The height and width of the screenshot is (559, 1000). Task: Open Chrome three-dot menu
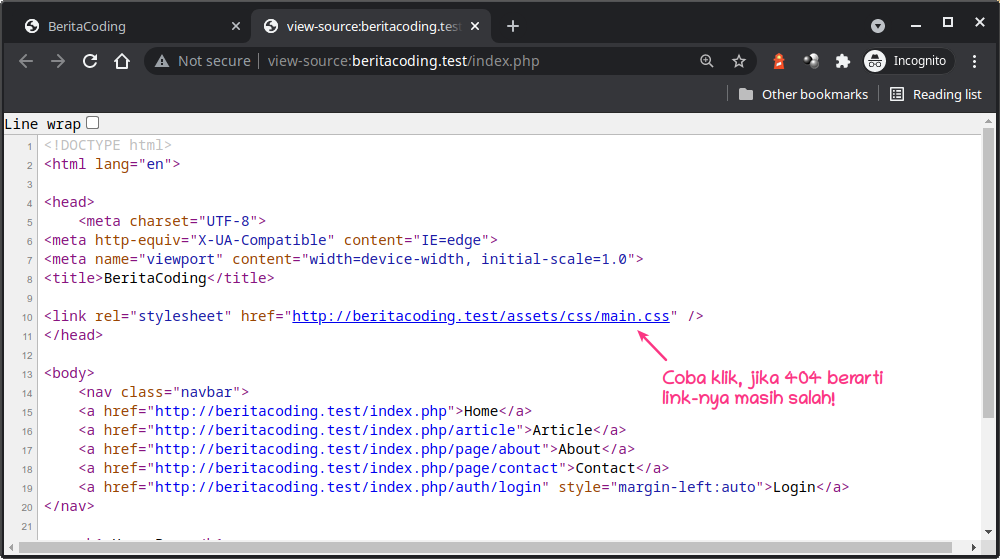pos(975,61)
